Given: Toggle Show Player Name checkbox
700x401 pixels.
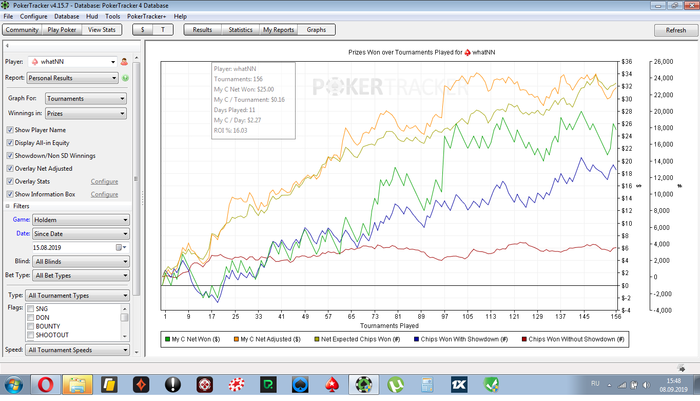Looking at the screenshot, I should pos(10,129).
